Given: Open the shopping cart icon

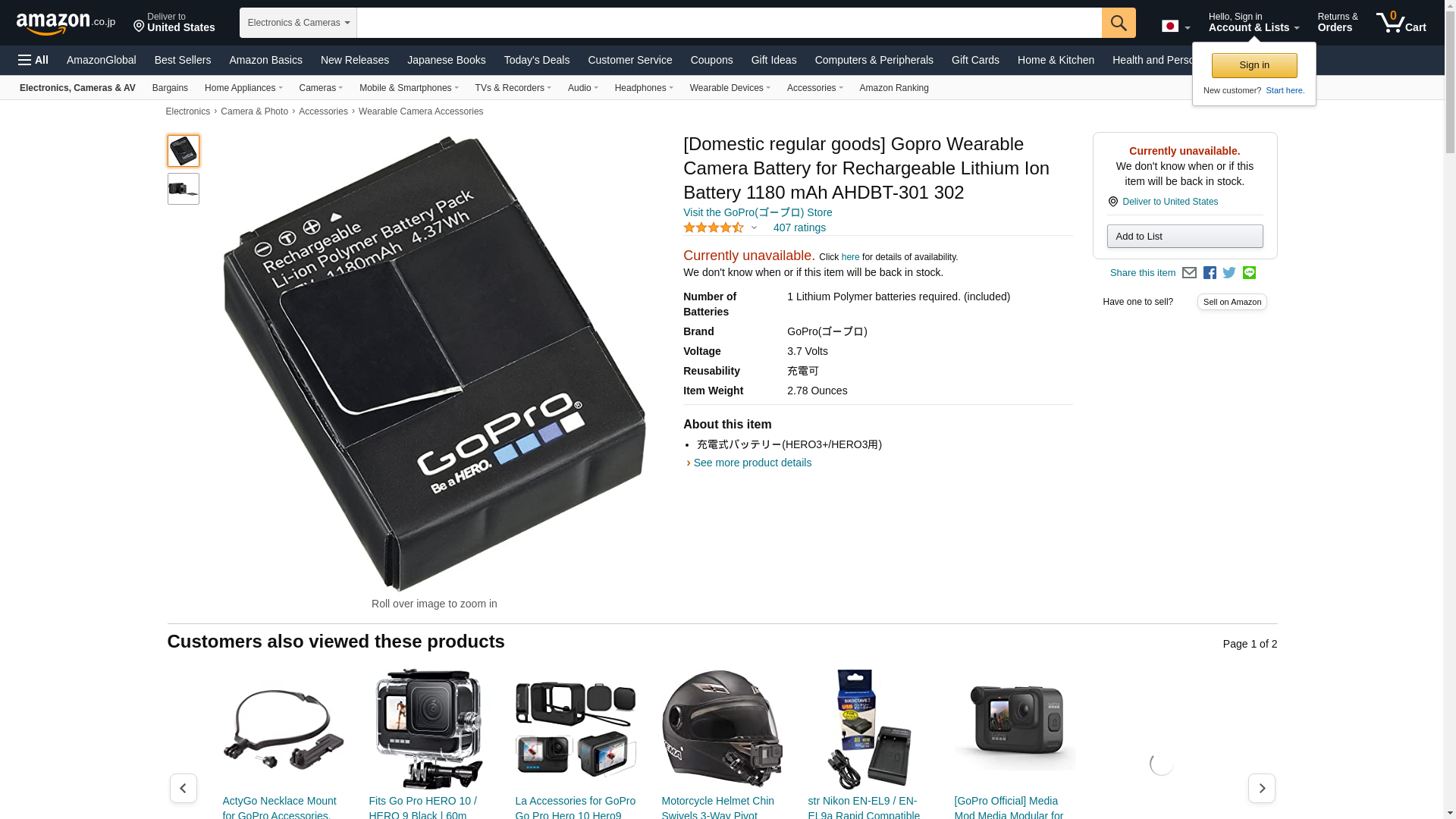Looking at the screenshot, I should 1401,22.
